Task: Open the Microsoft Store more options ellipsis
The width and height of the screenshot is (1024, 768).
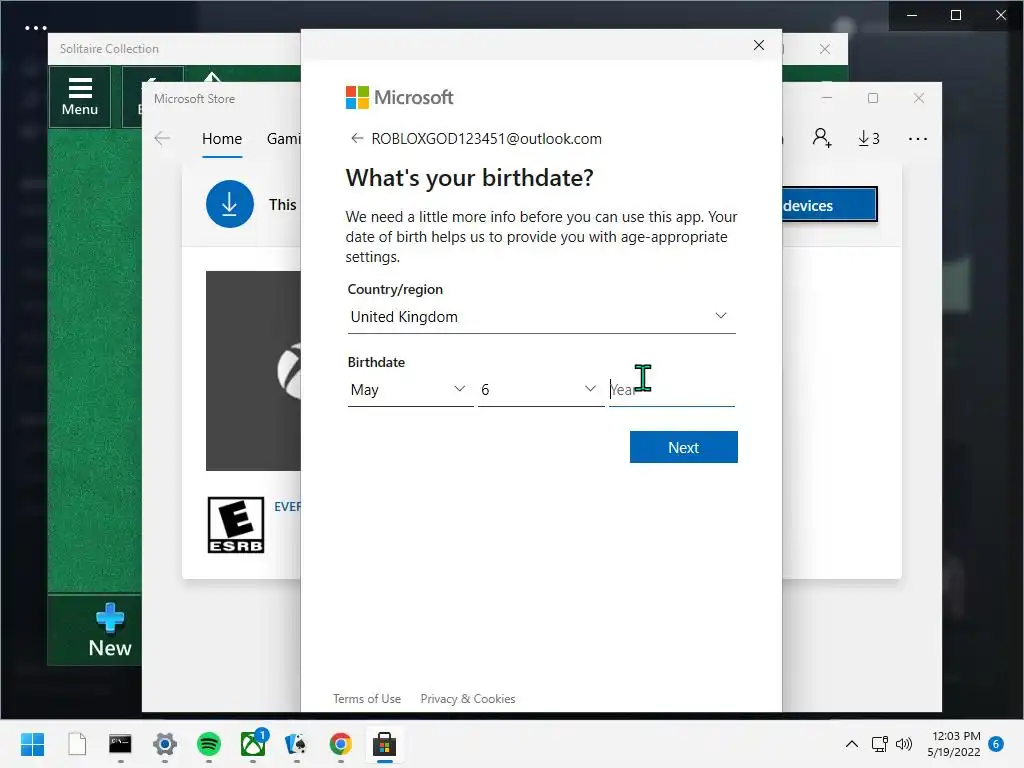Action: point(918,138)
